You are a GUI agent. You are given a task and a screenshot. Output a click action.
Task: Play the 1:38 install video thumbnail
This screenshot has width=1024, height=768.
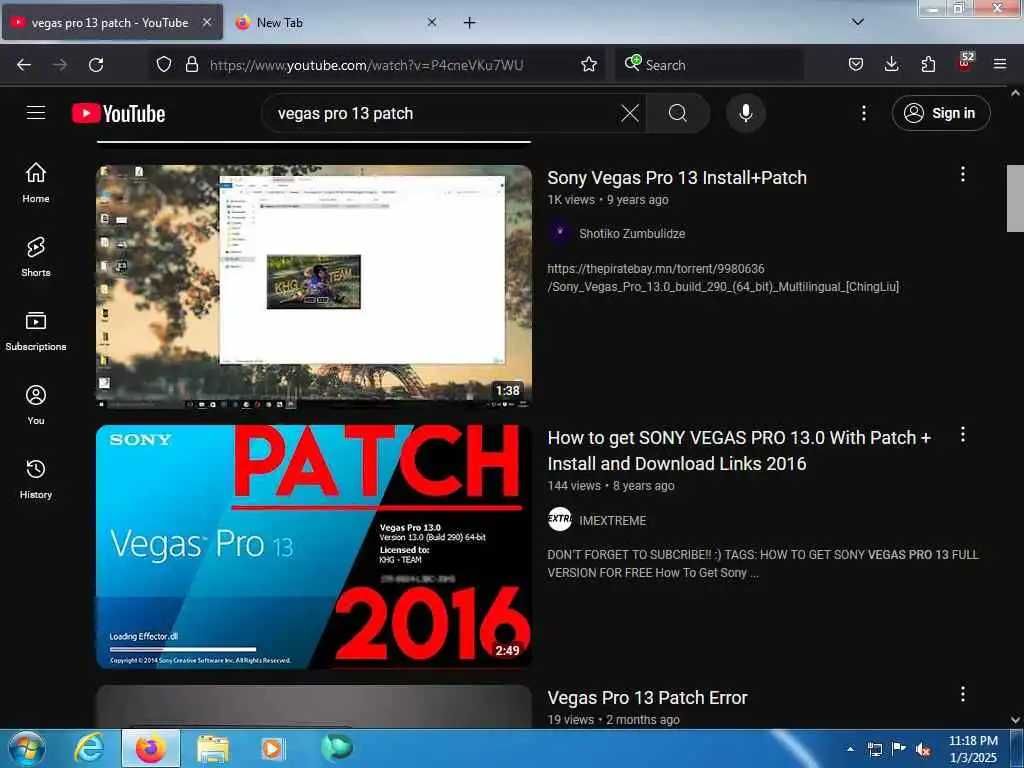coord(314,287)
